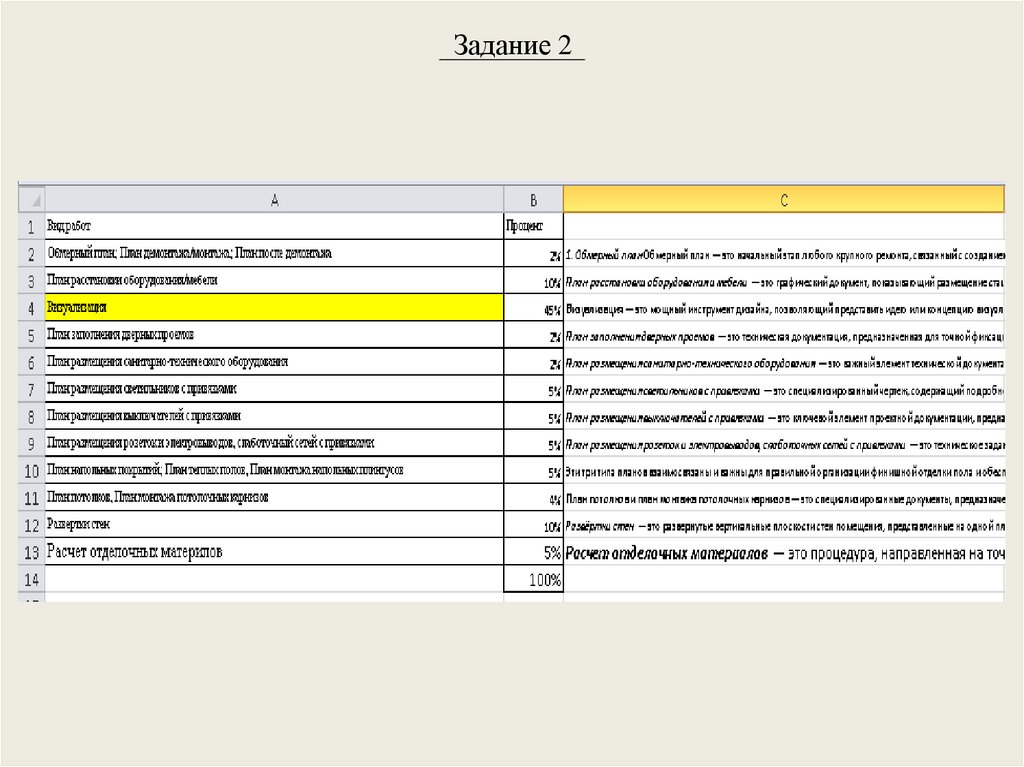Image resolution: width=1024 pixels, height=767 pixels.
Task: Click the Select All corner of the spreadsheet
Action: tap(31, 199)
